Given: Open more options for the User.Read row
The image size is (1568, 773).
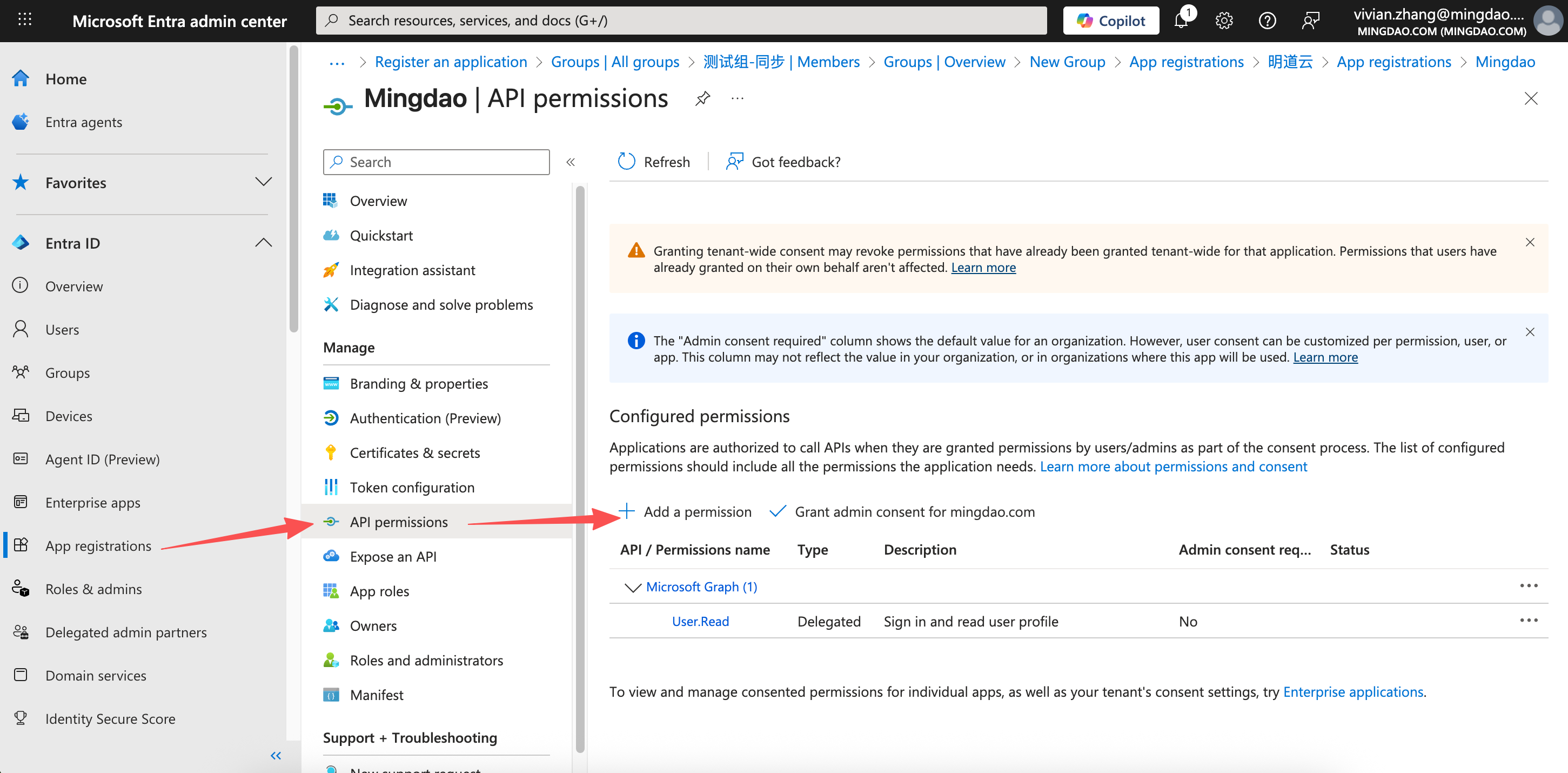Looking at the screenshot, I should click(1528, 620).
